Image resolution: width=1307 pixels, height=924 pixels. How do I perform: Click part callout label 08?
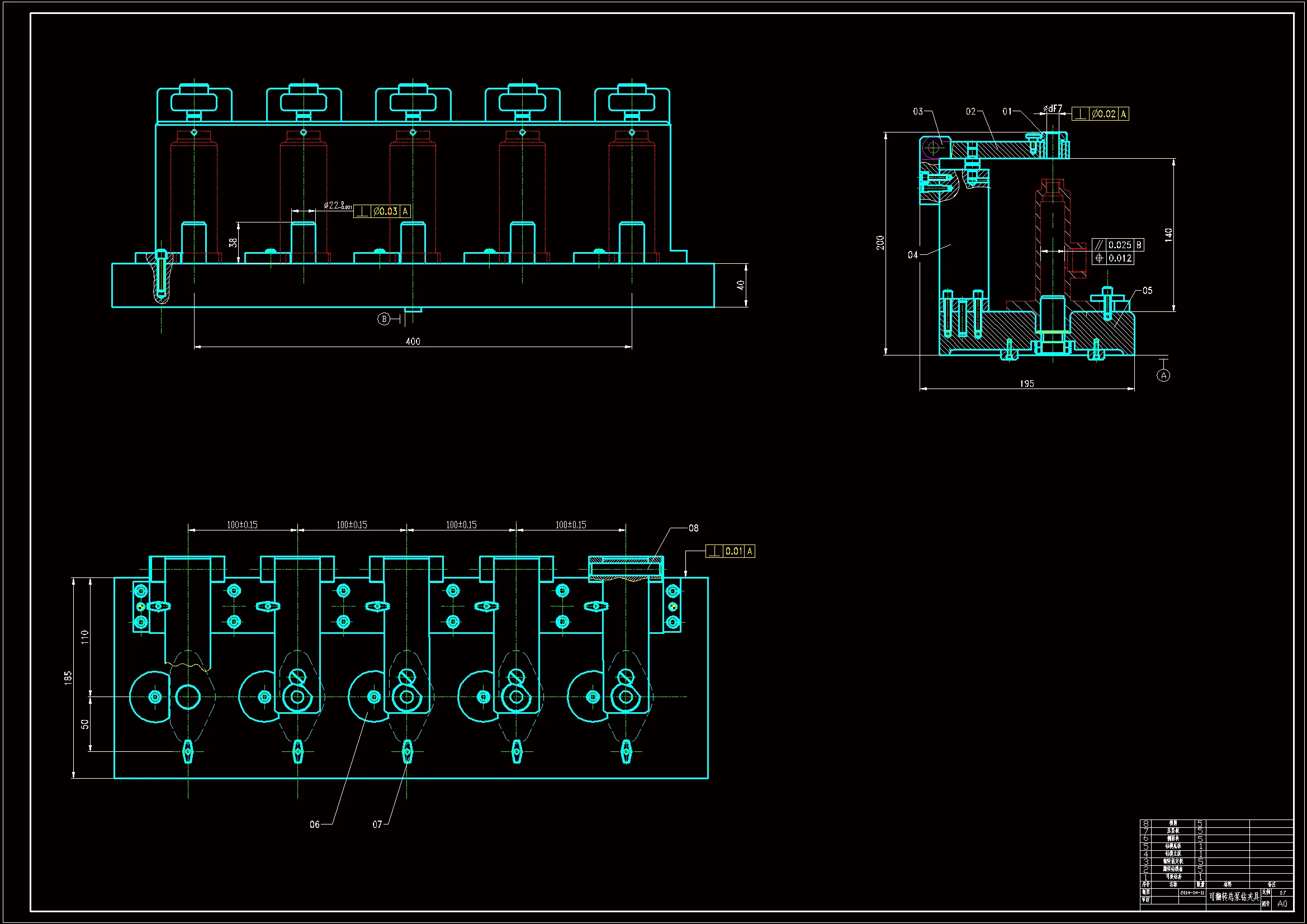point(693,528)
